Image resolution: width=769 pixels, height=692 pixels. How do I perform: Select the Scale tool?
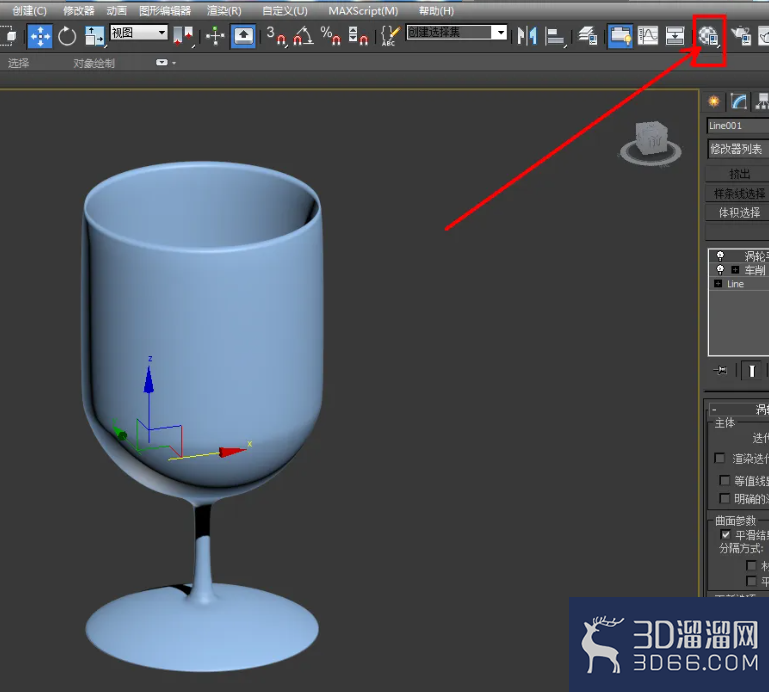click(94, 36)
